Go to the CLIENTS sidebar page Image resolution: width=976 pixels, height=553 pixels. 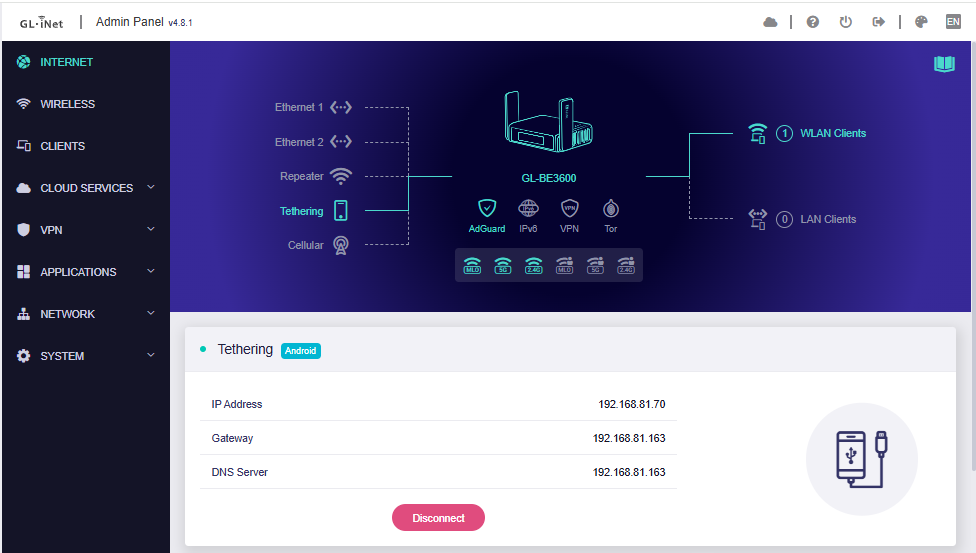[62, 146]
